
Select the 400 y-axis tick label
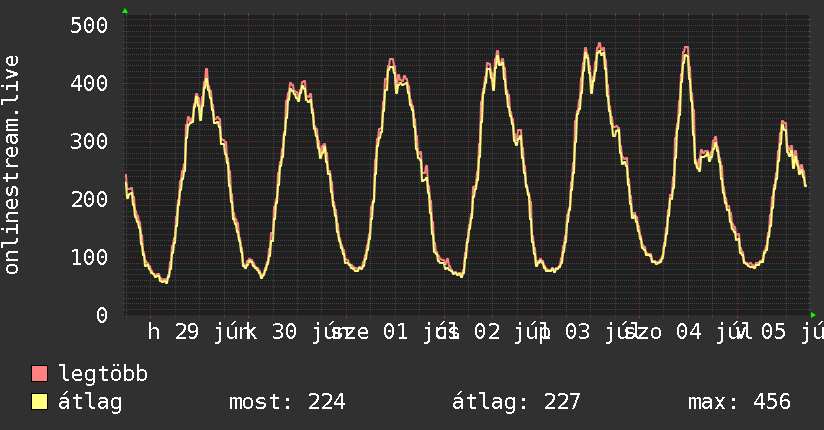[x=89, y=83]
